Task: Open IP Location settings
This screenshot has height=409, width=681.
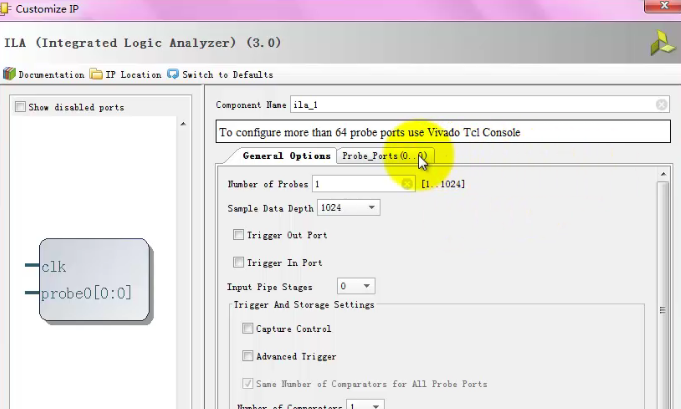Action: click(133, 75)
